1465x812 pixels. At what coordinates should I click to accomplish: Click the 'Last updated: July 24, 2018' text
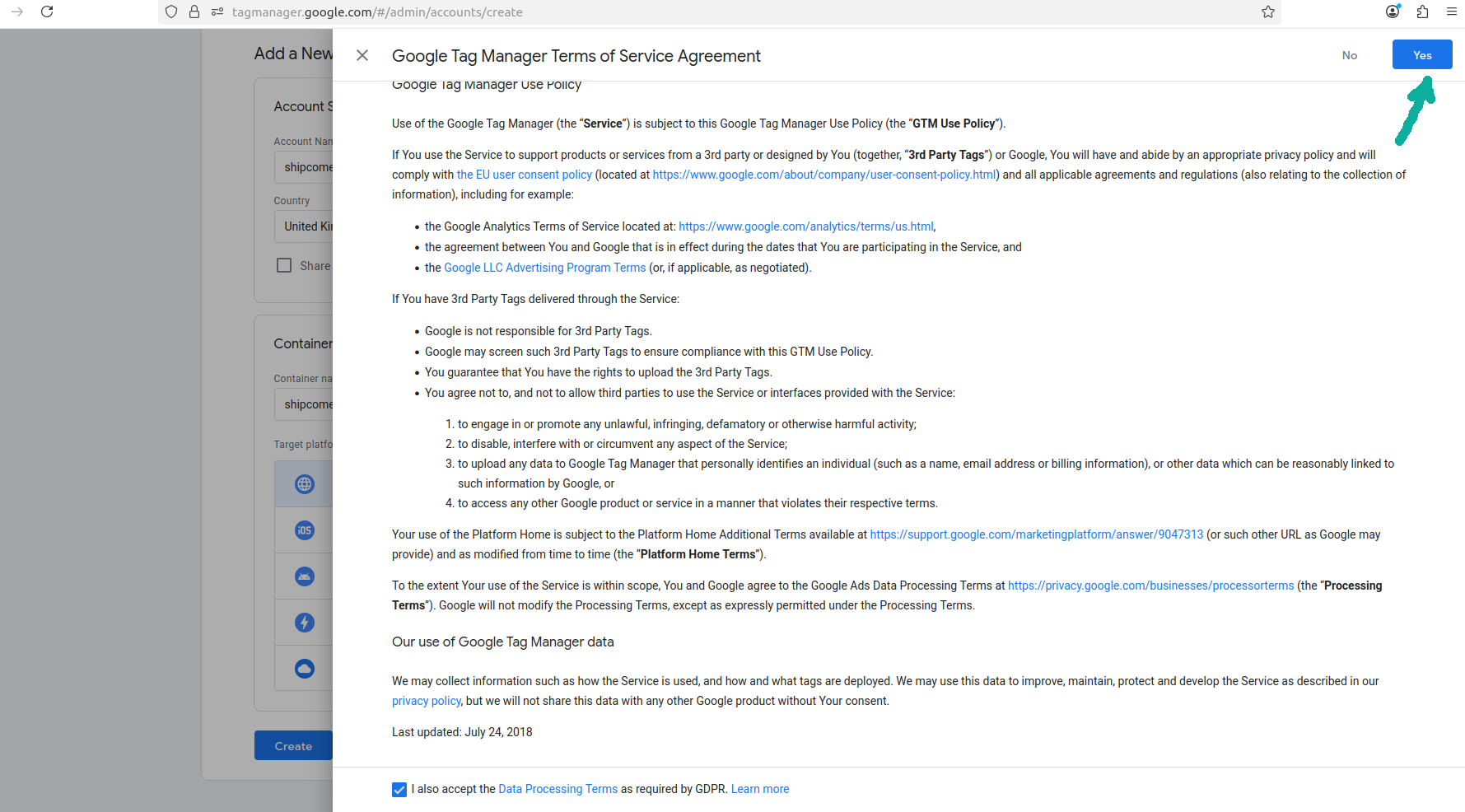point(462,732)
